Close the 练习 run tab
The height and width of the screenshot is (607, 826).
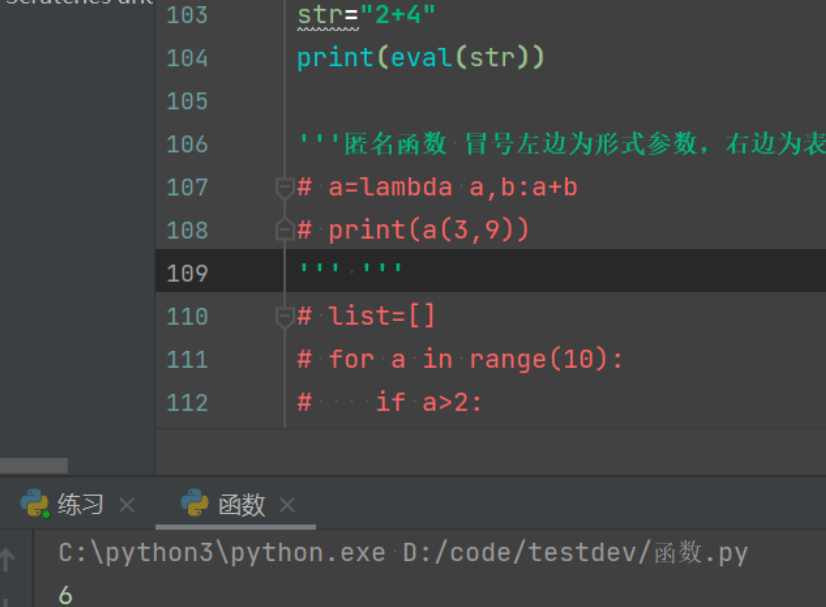[x=126, y=505]
